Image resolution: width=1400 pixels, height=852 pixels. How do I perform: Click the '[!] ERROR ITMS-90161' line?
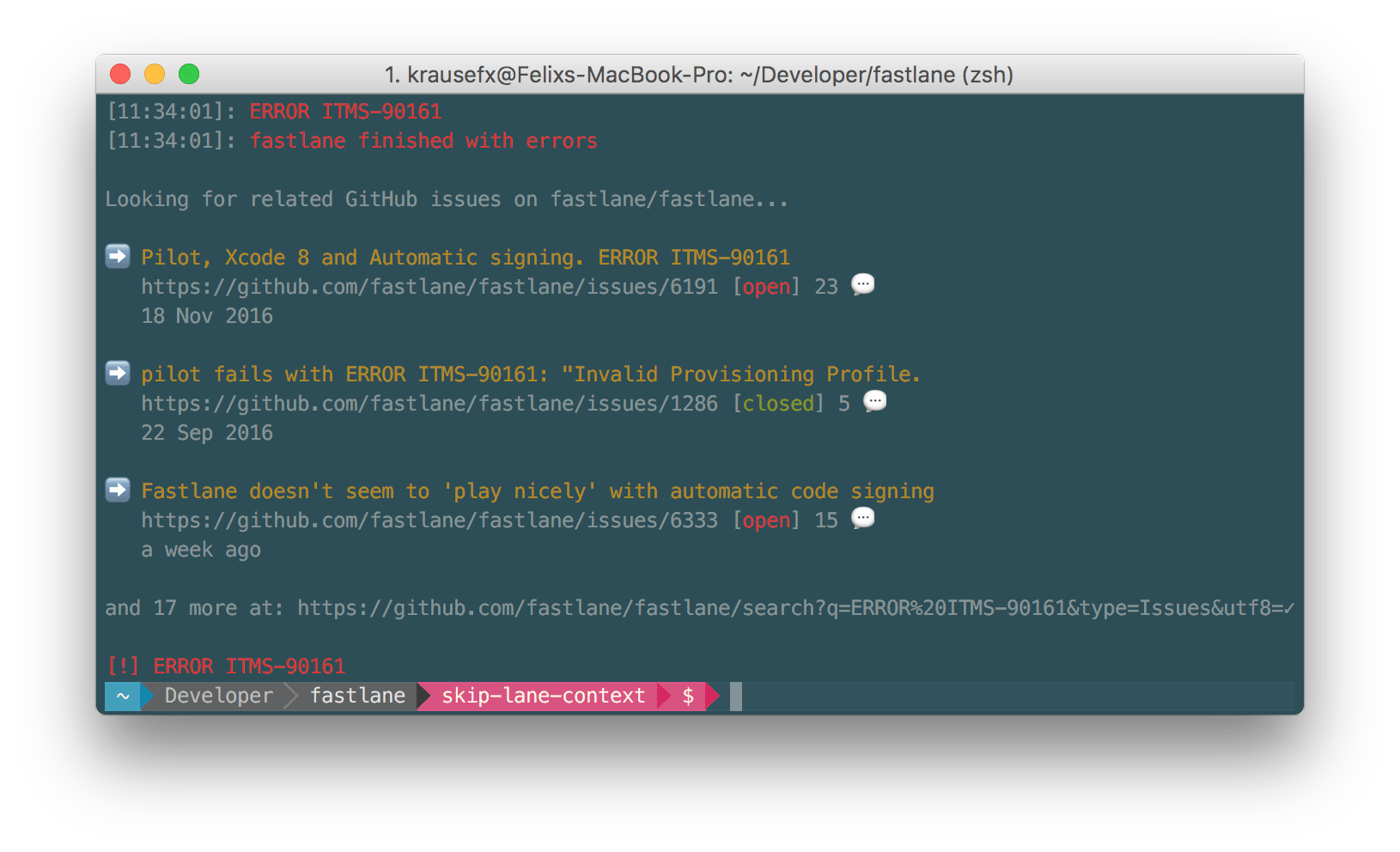226,666
